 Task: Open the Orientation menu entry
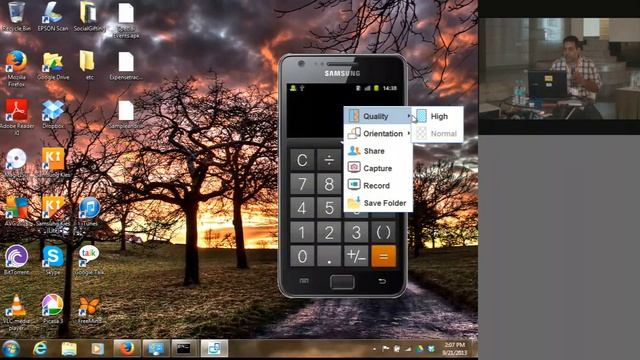(378, 134)
